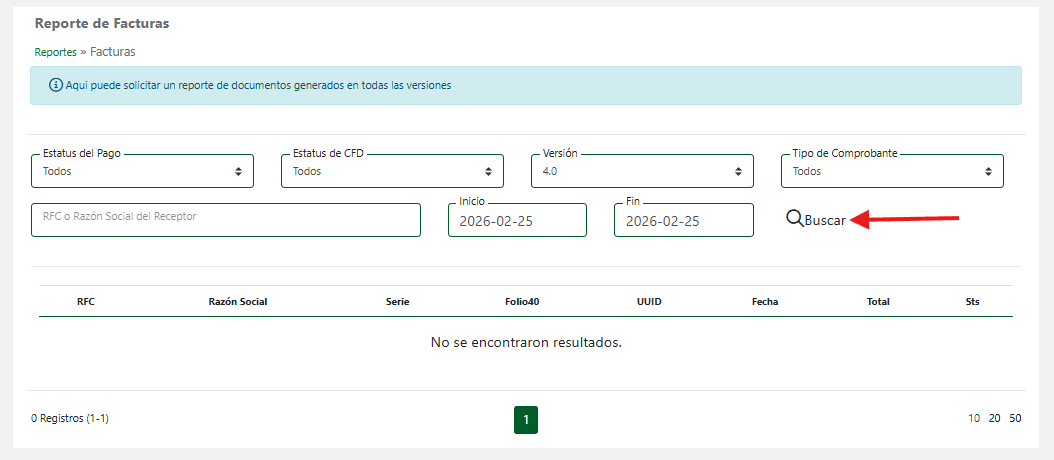Screen dimensions: 1054x460
Task: Click the Fin date field
Action: click(x=683, y=221)
